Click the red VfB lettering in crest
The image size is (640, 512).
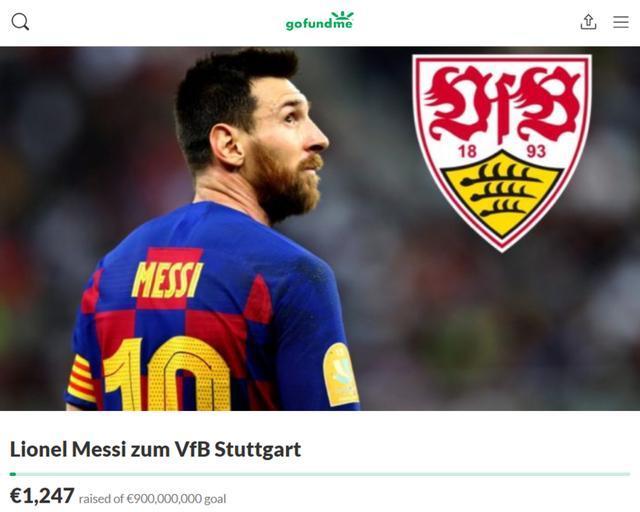pos(502,104)
